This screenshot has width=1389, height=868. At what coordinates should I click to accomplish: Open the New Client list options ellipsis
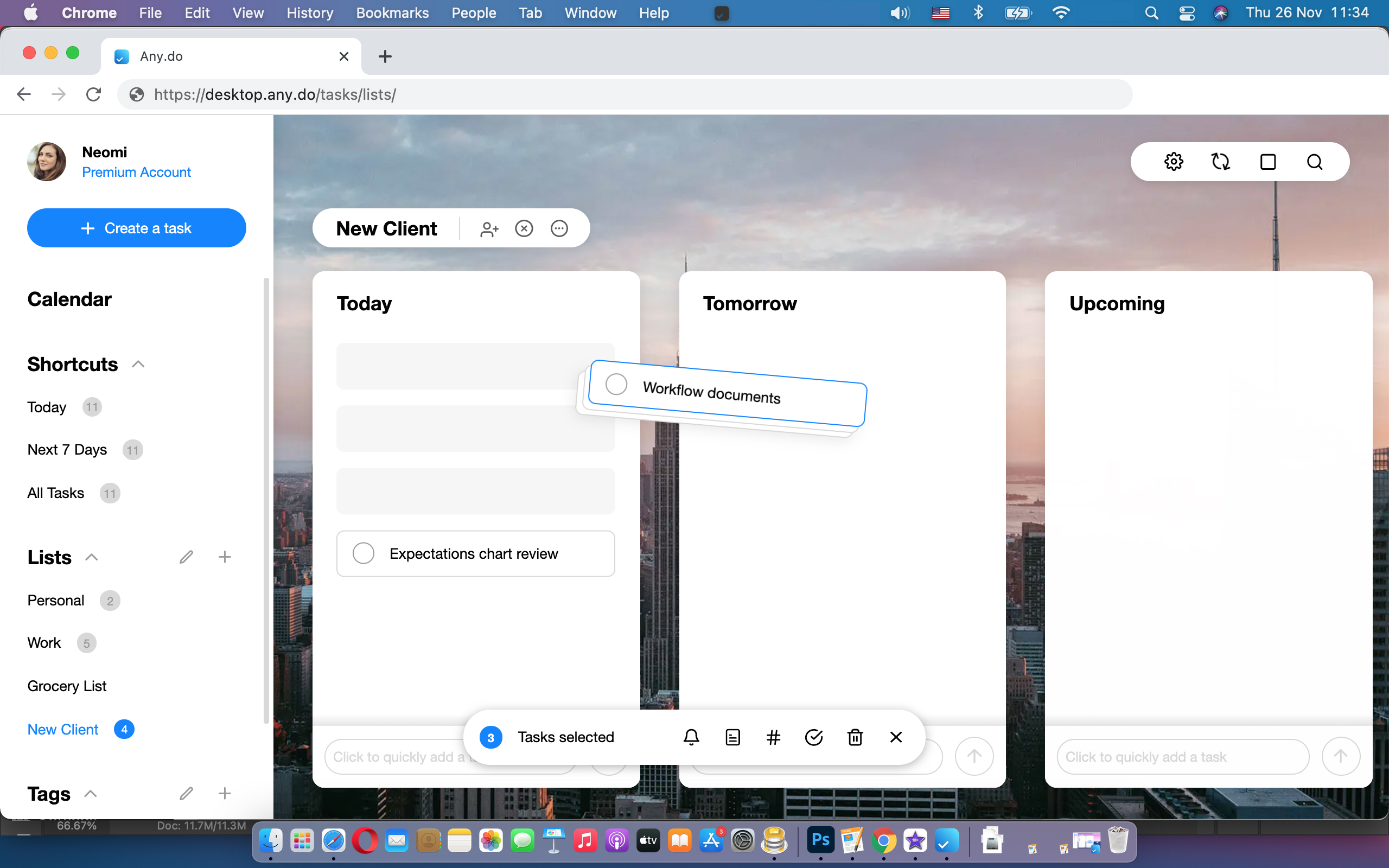559,228
